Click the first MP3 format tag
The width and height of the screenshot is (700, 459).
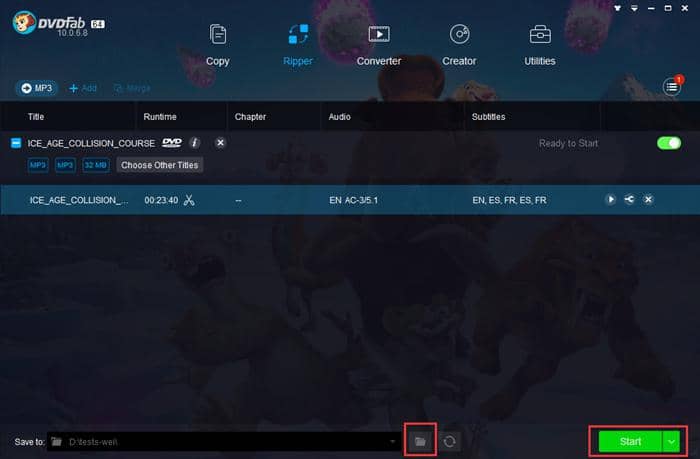38,165
